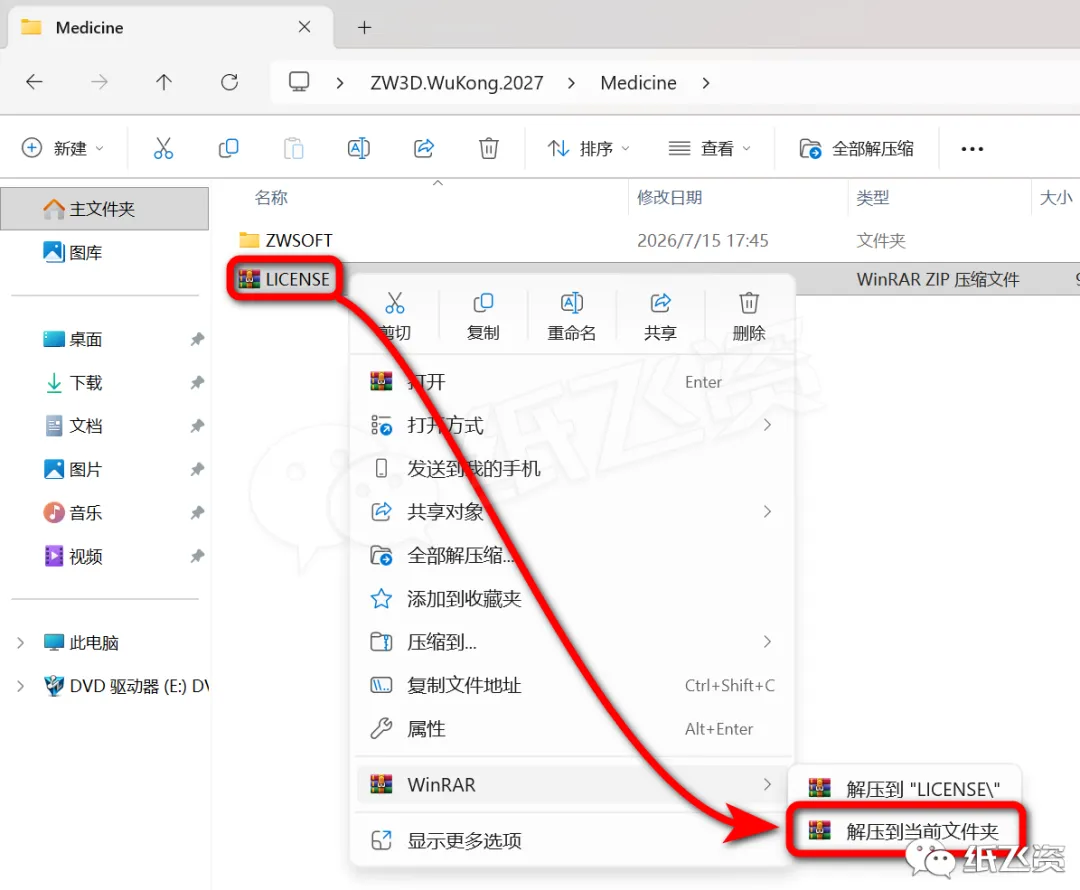The height and width of the screenshot is (890, 1080).
Task: Expand chevron after Medicine breadcrumb
Action: click(x=705, y=83)
